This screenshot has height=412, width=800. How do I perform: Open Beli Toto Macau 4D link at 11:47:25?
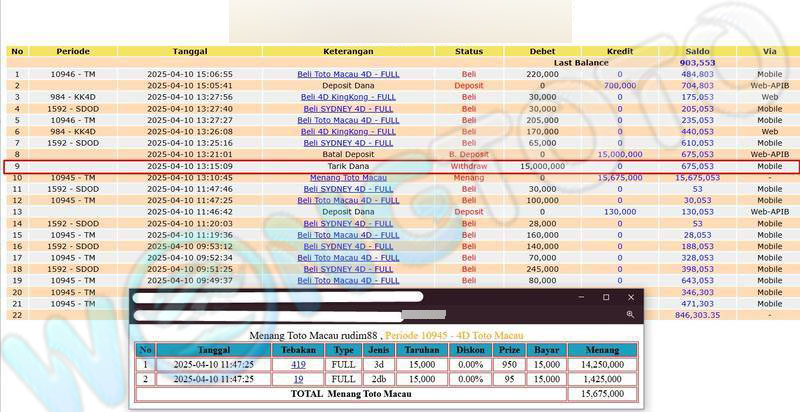[348, 200]
